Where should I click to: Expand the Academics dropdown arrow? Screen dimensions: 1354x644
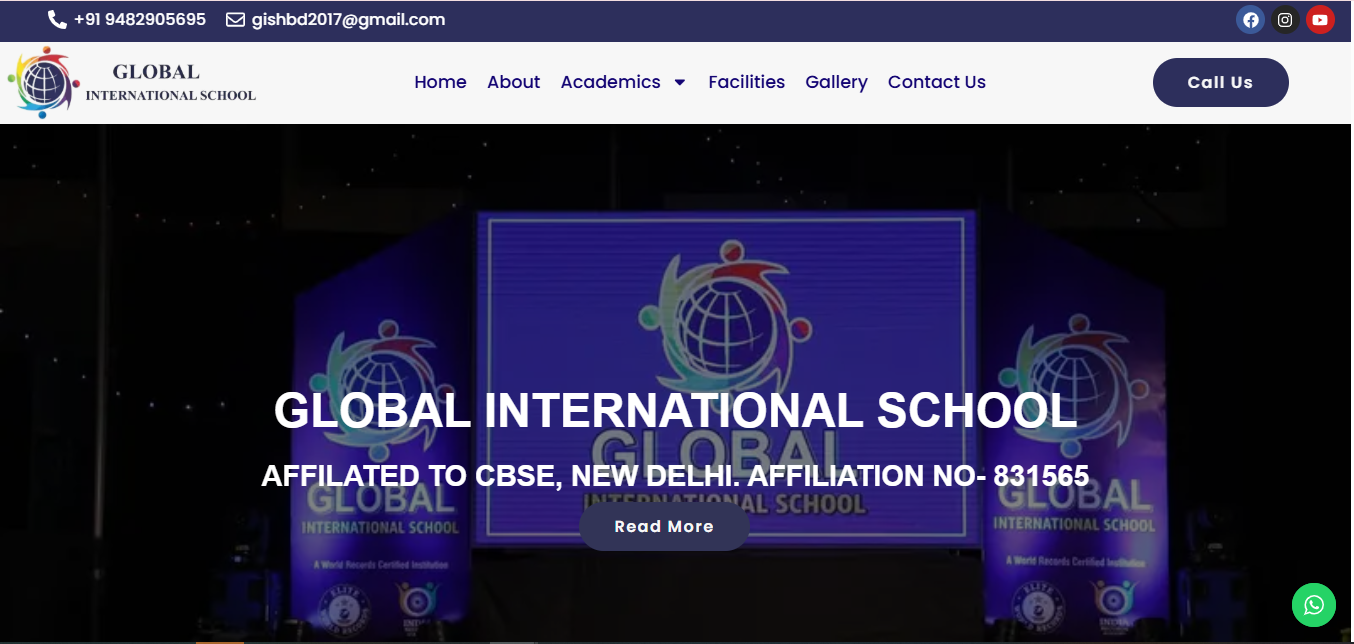coord(680,82)
